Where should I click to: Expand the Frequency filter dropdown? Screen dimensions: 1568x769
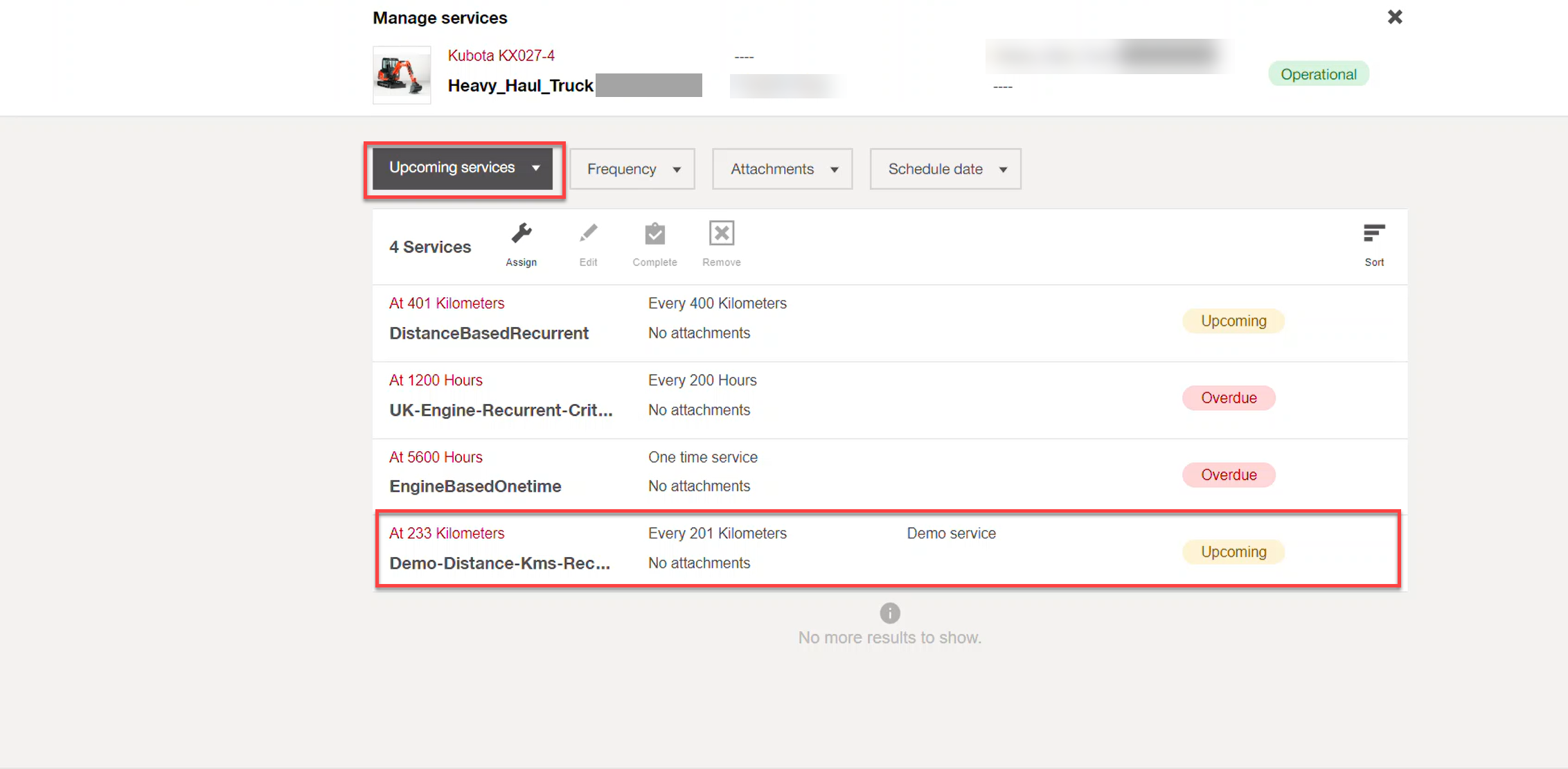(632, 169)
